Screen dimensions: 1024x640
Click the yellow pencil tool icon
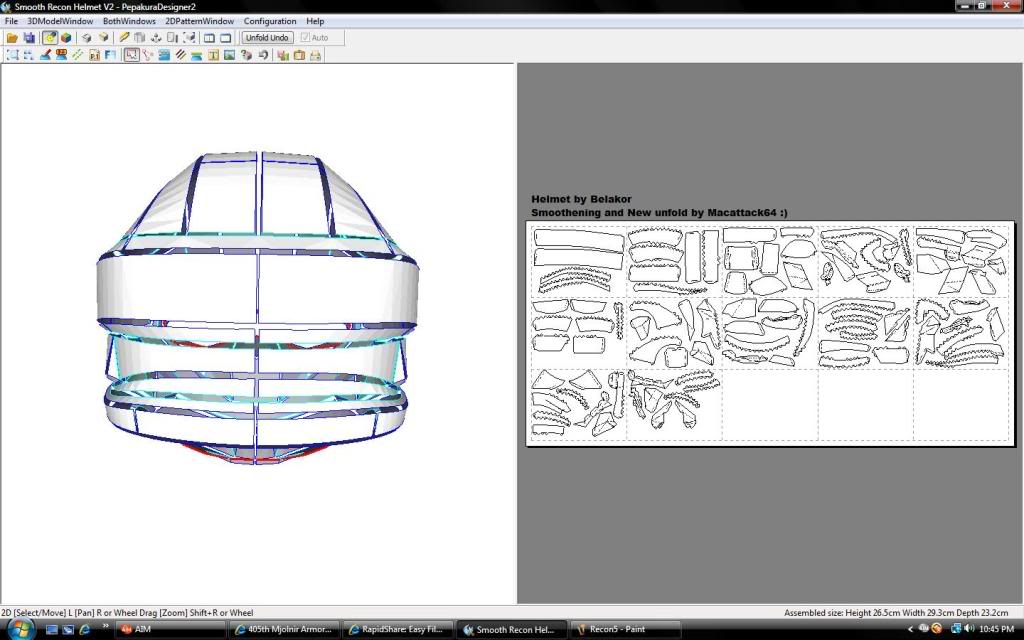coord(124,38)
